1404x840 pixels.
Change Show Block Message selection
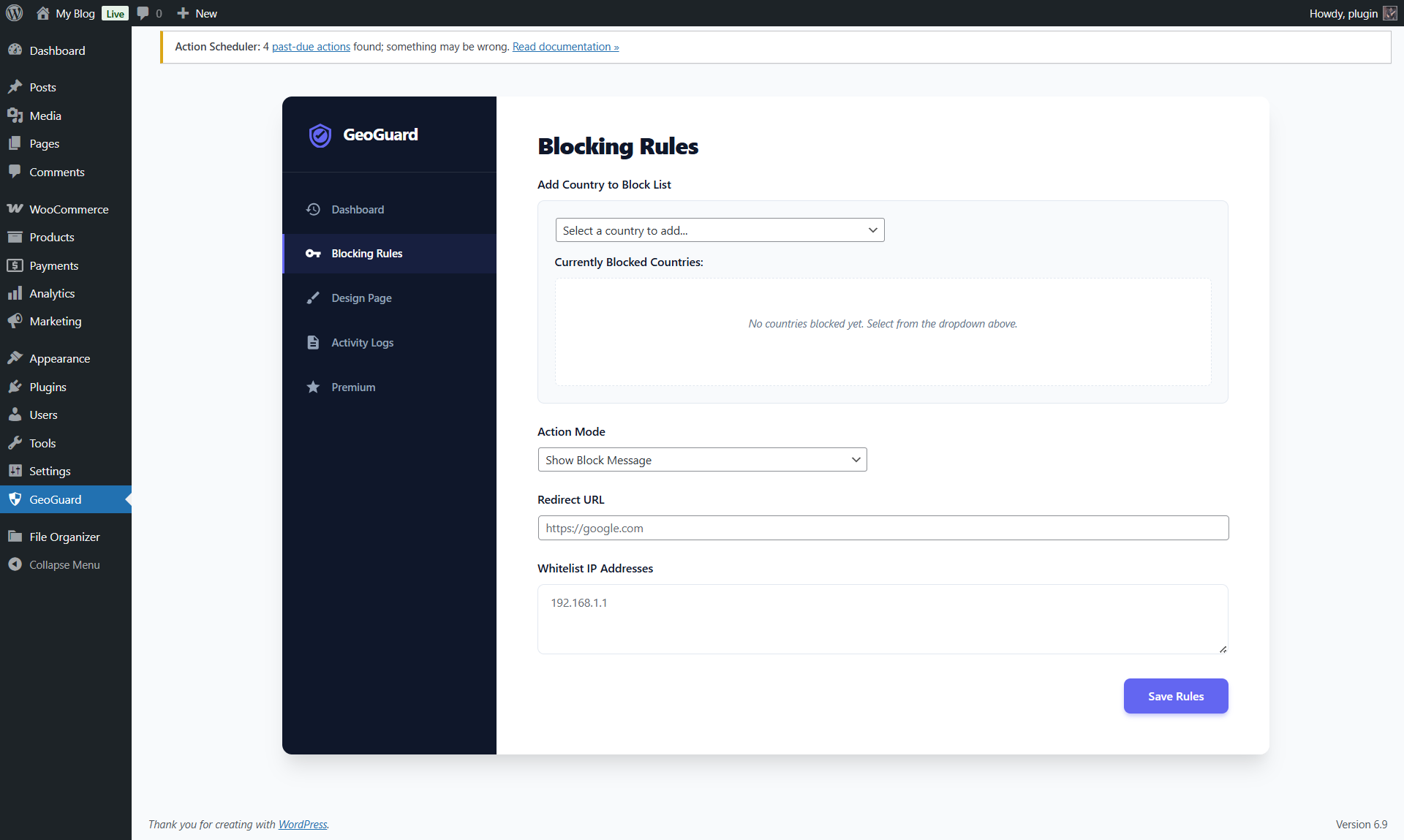tap(701, 459)
